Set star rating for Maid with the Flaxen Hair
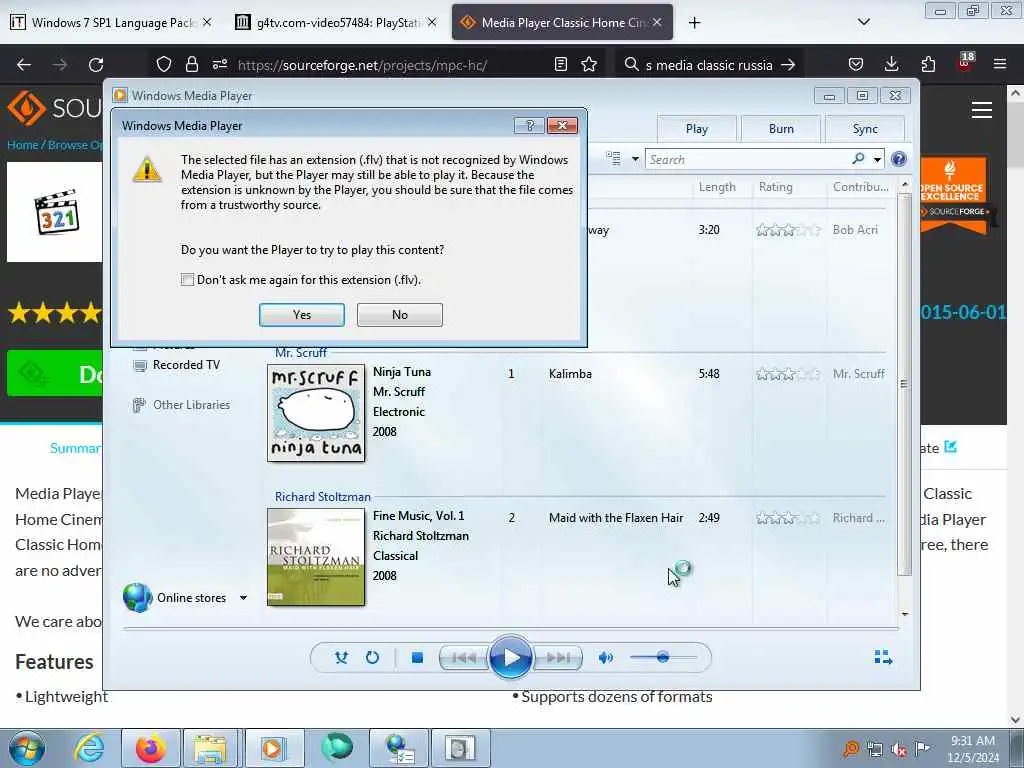The height and width of the screenshot is (768, 1024). (788, 518)
